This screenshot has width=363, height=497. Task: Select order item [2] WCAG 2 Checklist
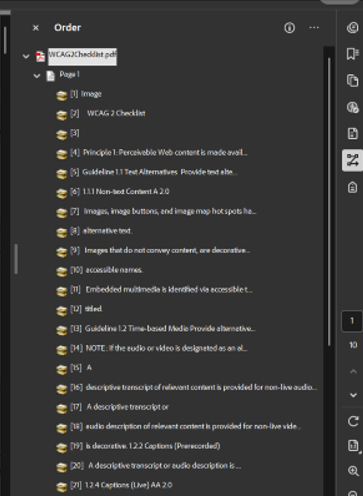108,113
